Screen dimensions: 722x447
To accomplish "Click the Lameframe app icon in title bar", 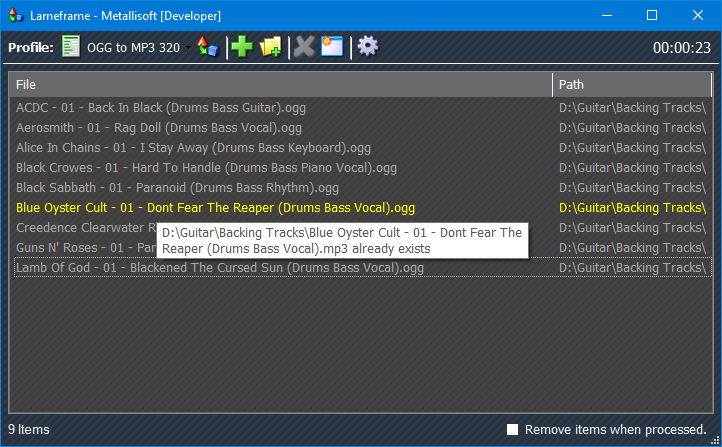I will pyautogui.click(x=16, y=16).
